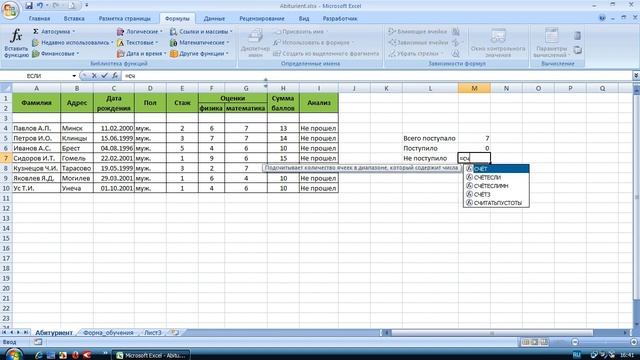Open the Логические functions list
Viewport: 640px width, 360px height.
point(140,31)
